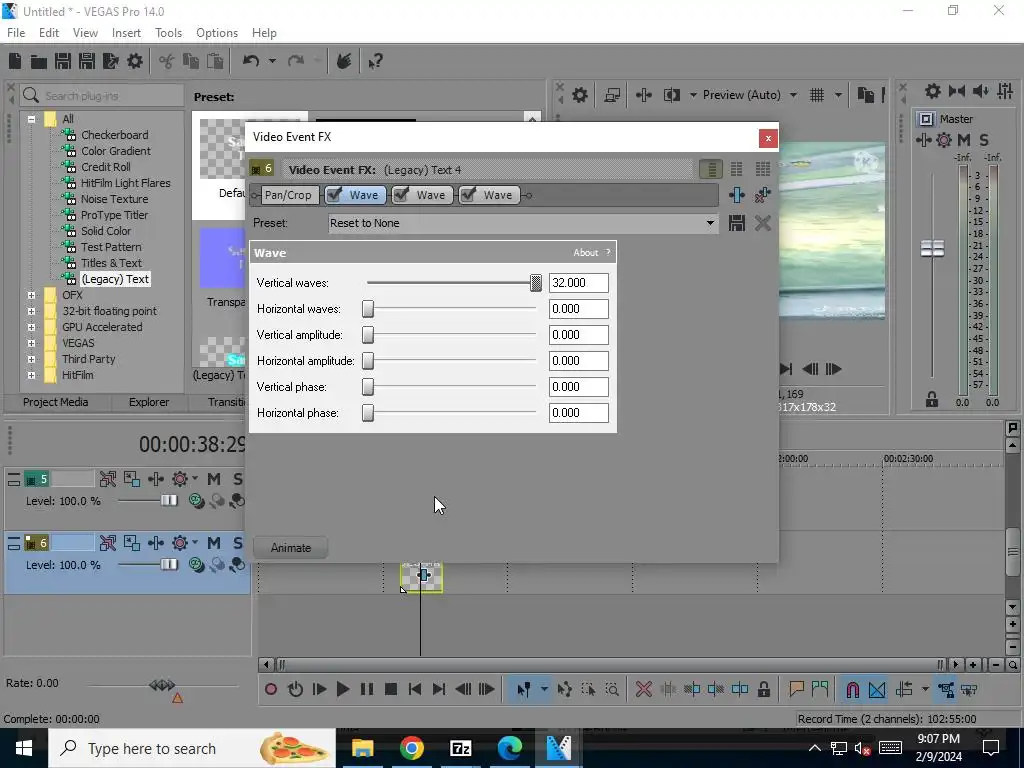Viewport: 1024px width, 768px height.
Task: Click the event FX icon on timeline clip
Action: point(424,575)
